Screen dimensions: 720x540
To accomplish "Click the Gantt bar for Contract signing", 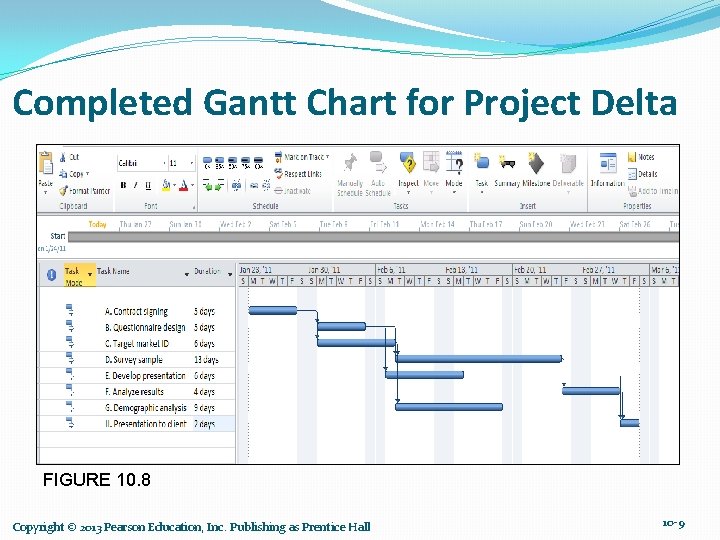I will coord(273,310).
